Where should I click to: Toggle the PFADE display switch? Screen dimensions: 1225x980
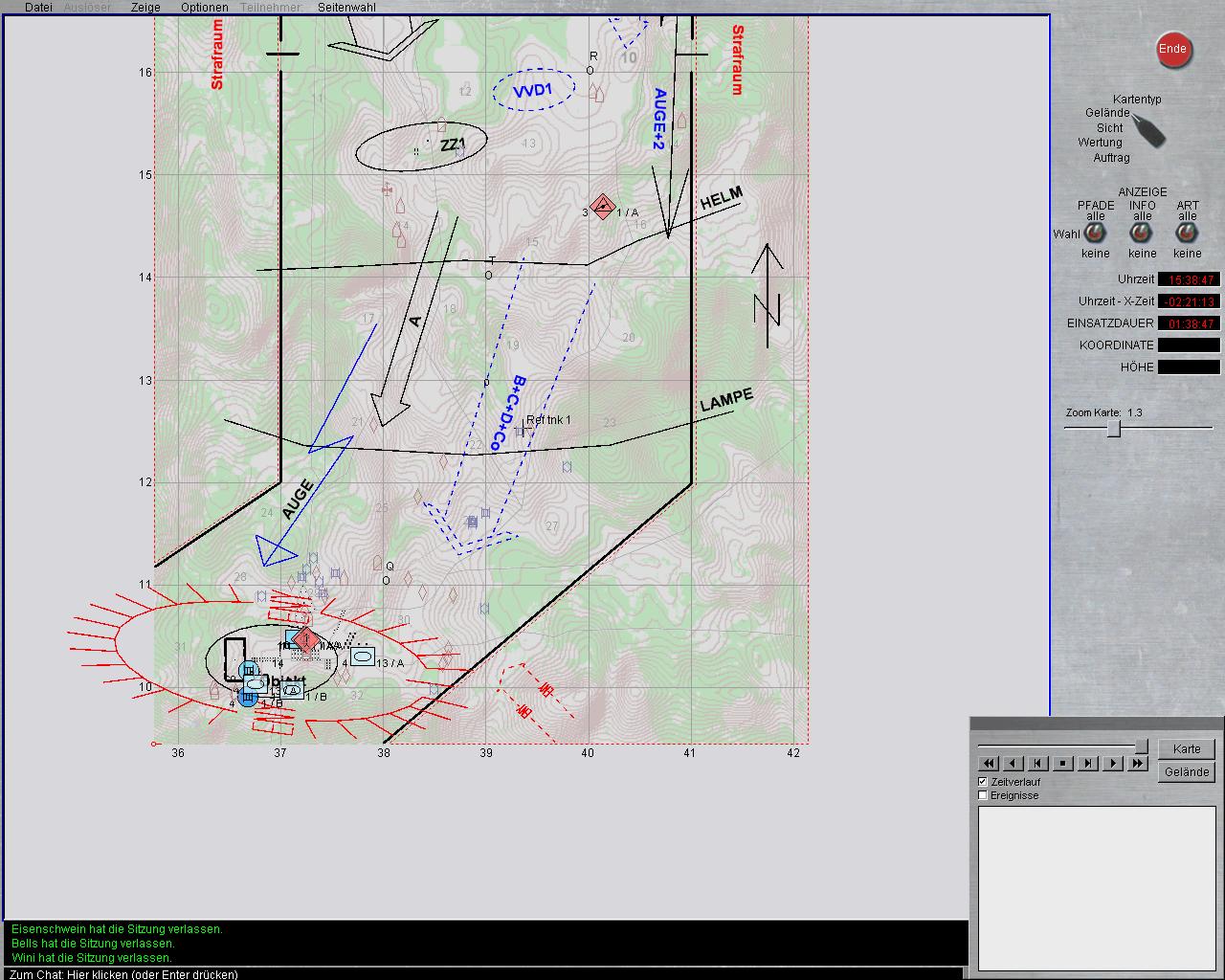tap(1095, 234)
